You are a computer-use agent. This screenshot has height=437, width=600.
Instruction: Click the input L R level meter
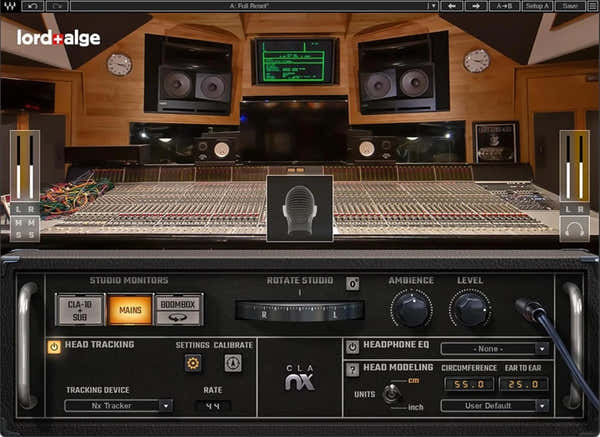(x=25, y=166)
